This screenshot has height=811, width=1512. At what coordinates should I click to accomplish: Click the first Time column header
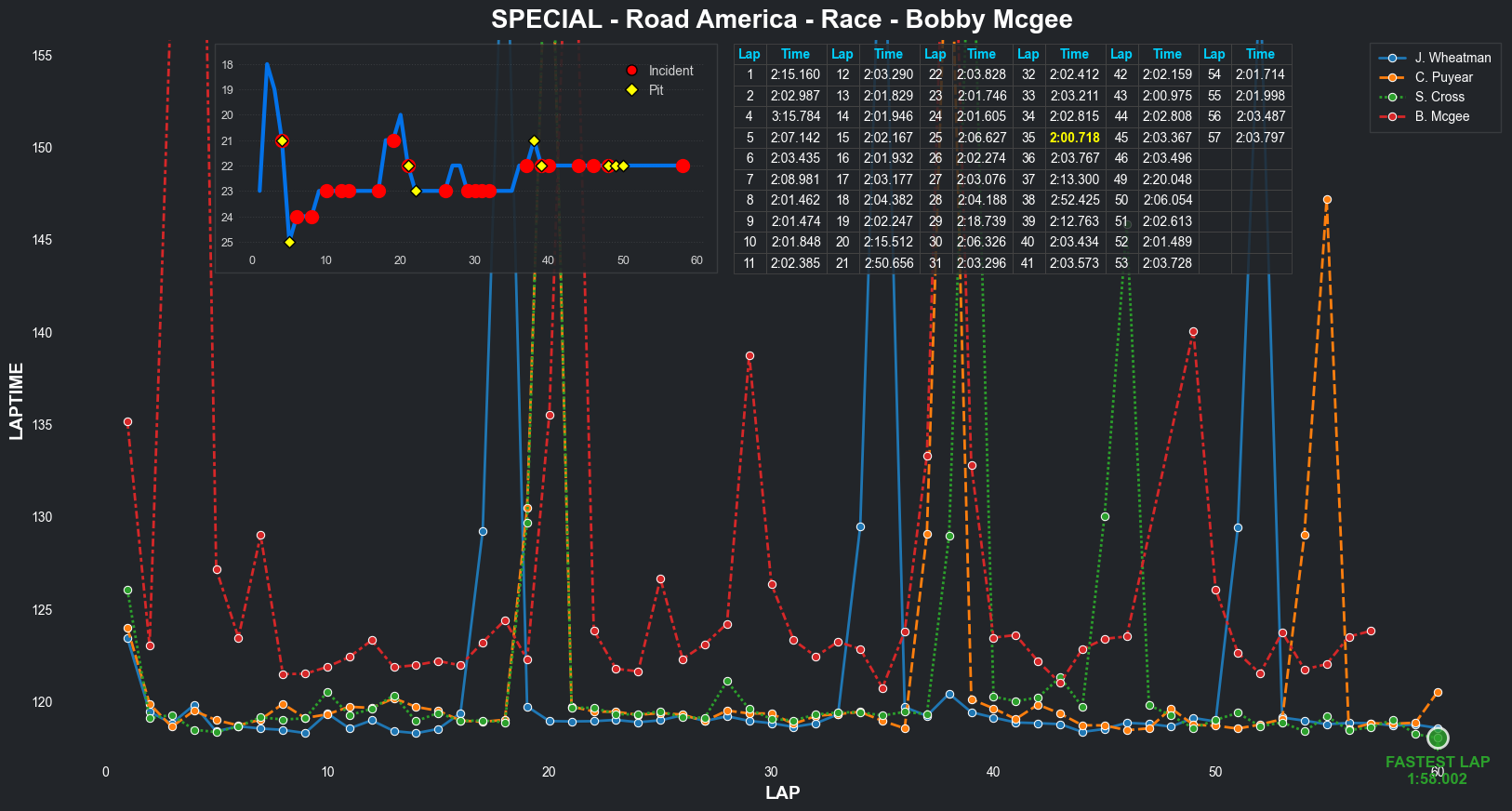795,54
